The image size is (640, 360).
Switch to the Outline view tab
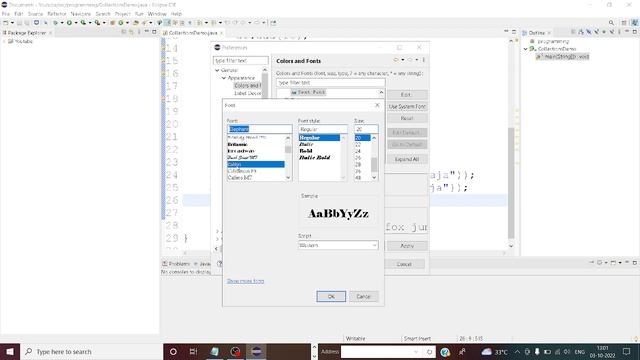pyautogui.click(x=536, y=33)
